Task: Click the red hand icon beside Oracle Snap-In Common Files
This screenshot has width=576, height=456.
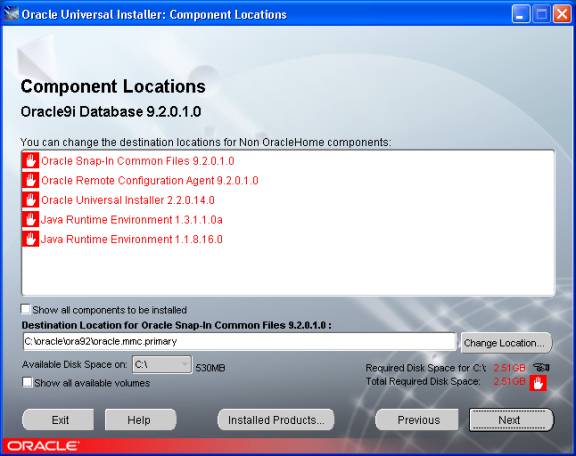Action: pyautogui.click(x=30, y=161)
